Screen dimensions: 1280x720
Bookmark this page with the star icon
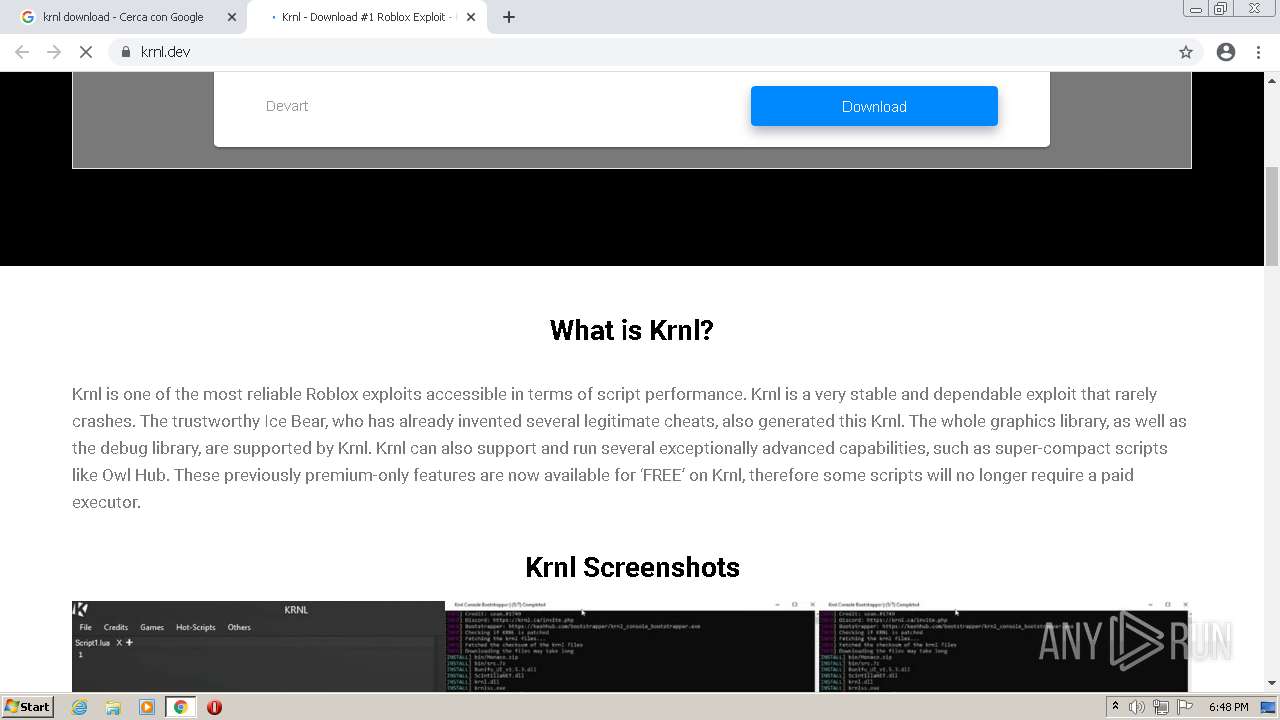[x=1186, y=52]
